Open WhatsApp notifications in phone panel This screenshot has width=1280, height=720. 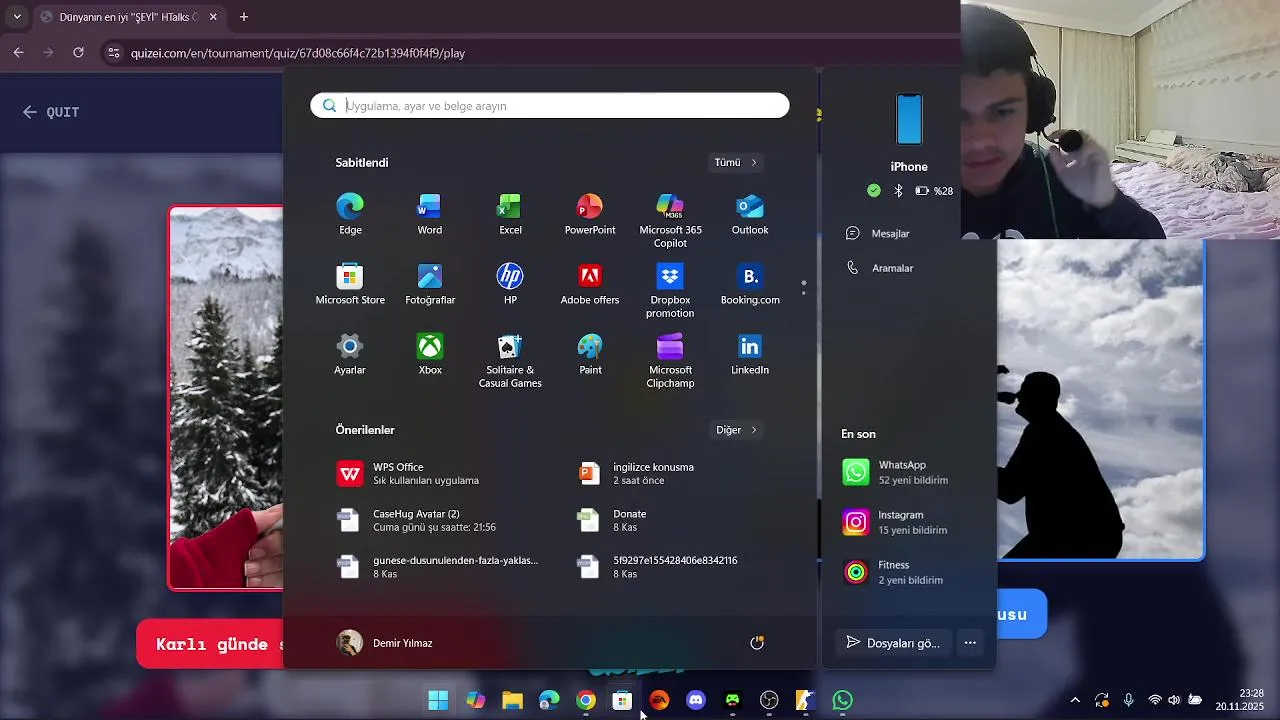[906, 472]
